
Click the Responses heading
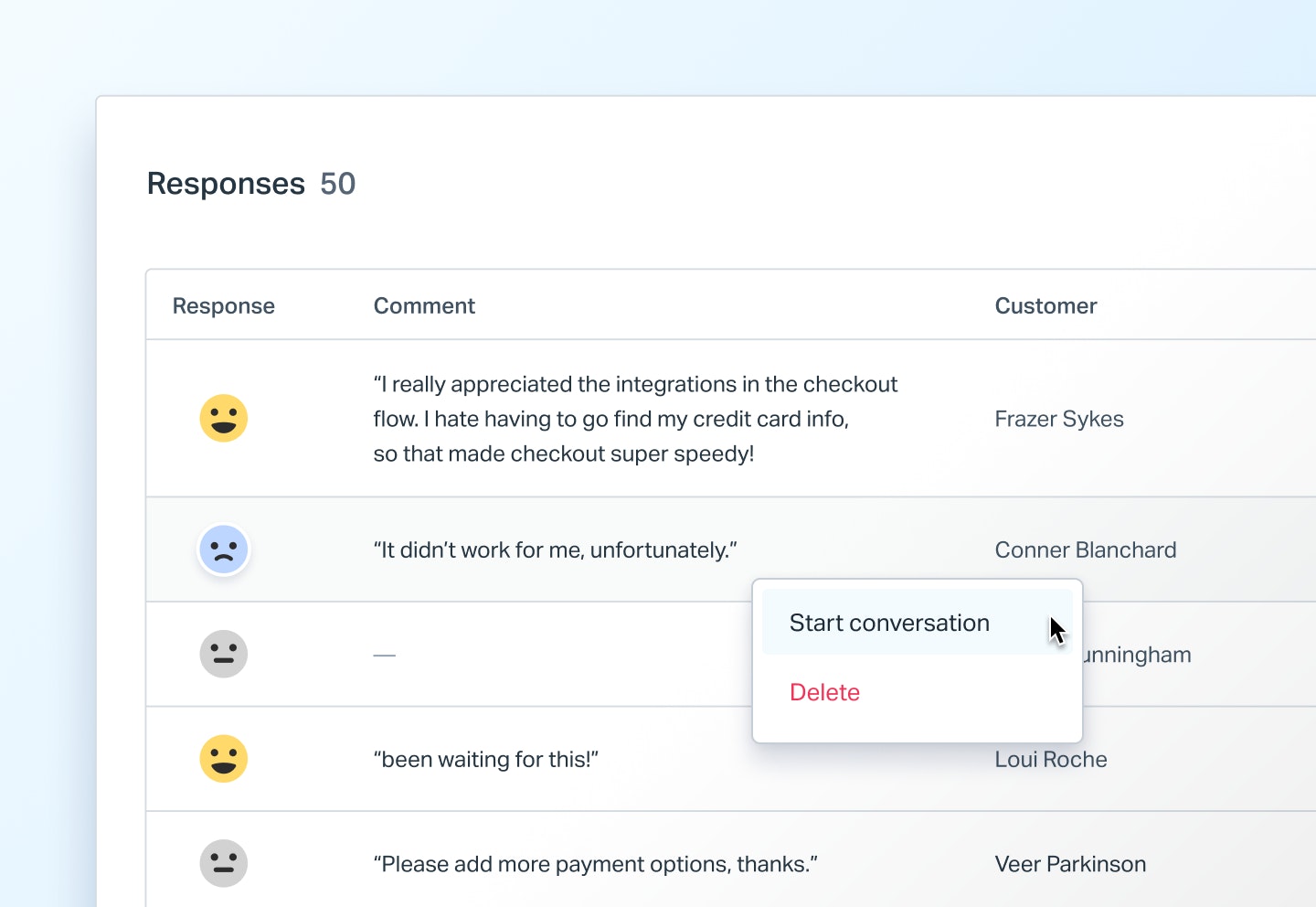[x=226, y=184]
